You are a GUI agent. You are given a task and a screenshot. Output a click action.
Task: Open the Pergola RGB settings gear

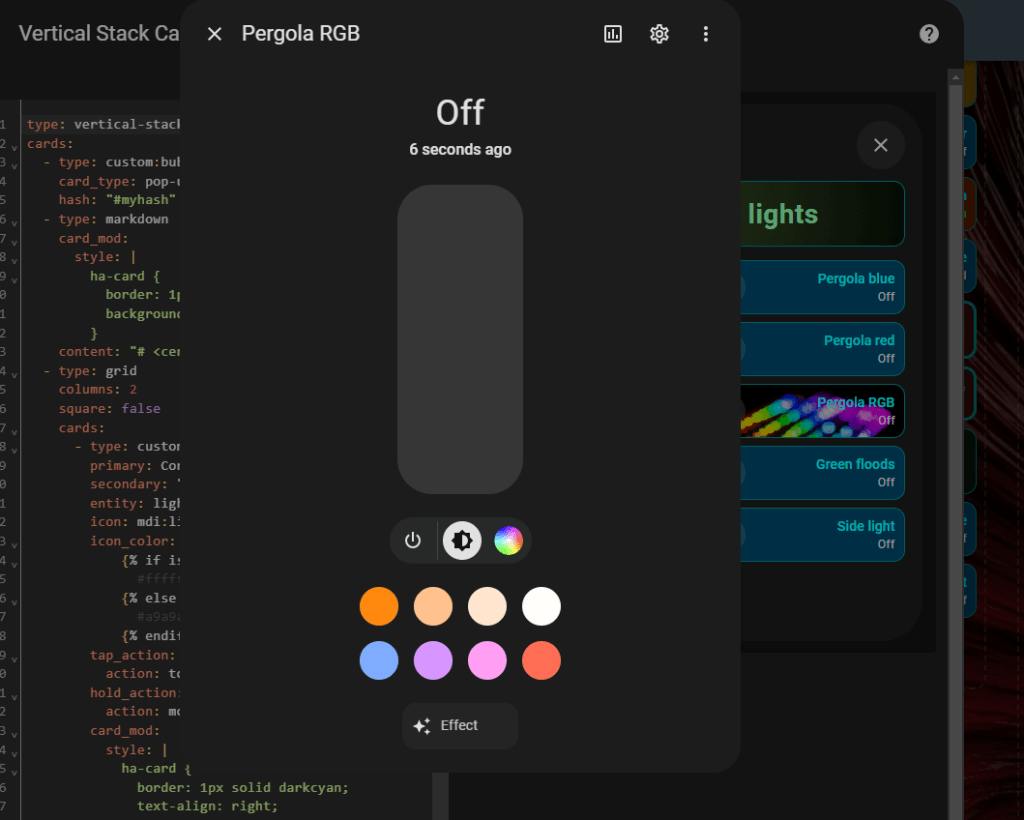click(659, 33)
